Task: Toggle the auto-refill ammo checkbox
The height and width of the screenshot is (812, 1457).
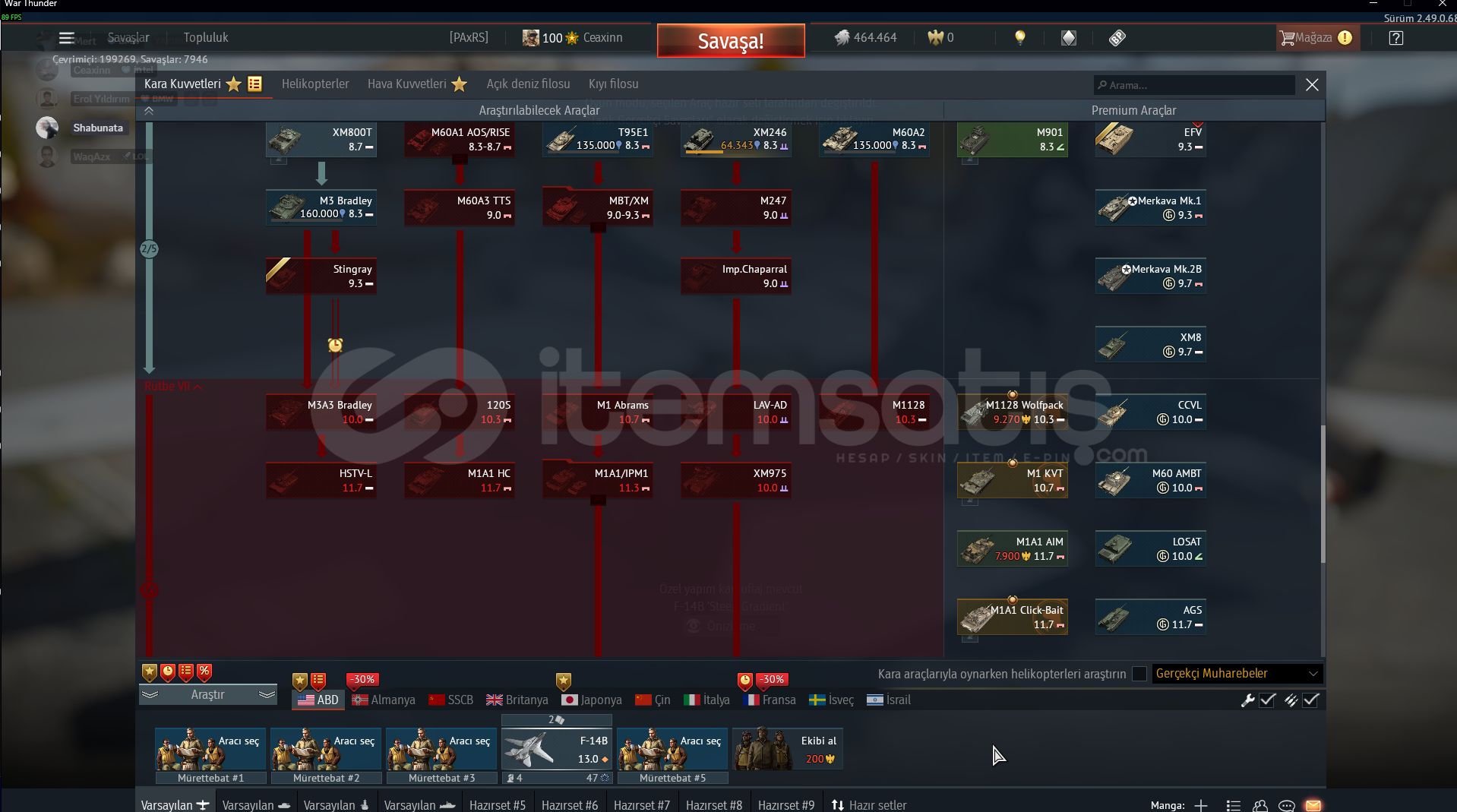Action: 1311,700
